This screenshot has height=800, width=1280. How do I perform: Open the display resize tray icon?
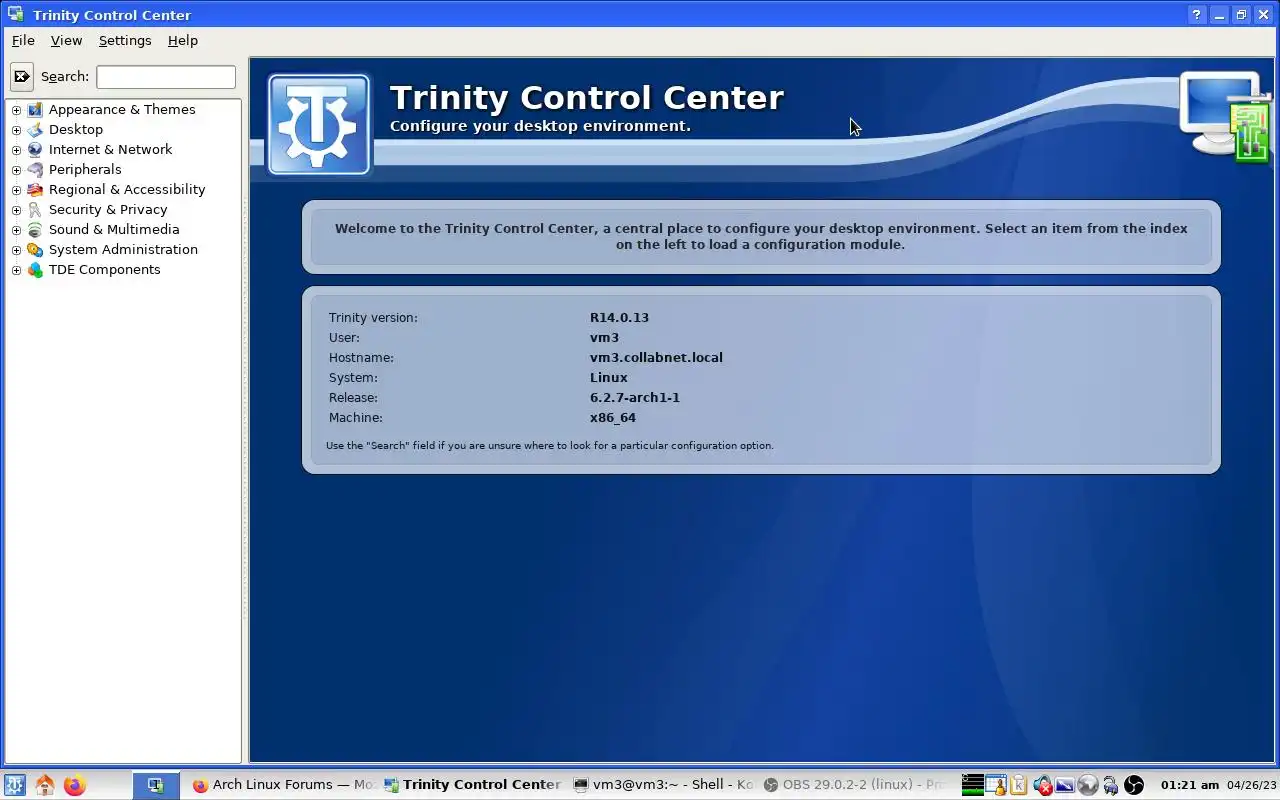pos(1065,785)
